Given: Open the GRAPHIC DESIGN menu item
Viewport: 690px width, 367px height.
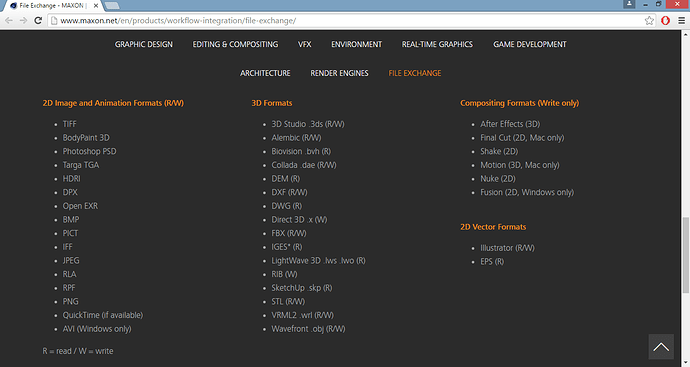Looking at the screenshot, I should coord(144,44).
